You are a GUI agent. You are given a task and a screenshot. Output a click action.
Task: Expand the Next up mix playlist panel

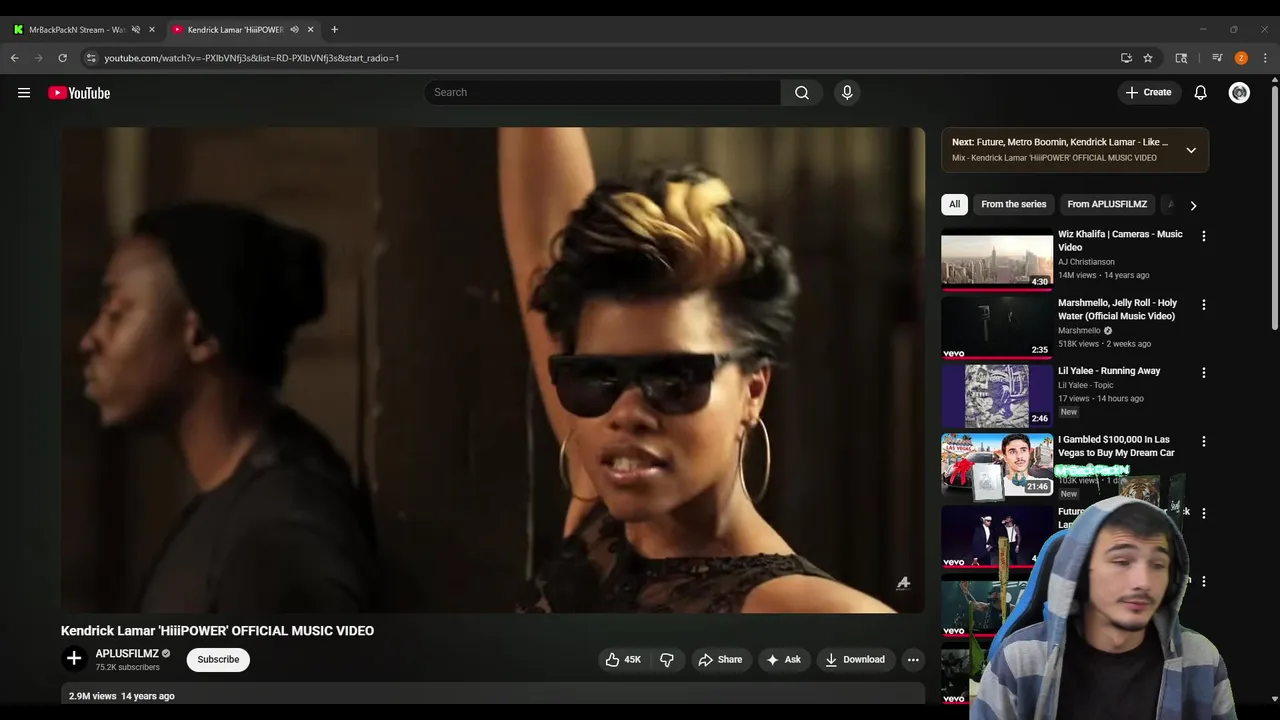1191,150
